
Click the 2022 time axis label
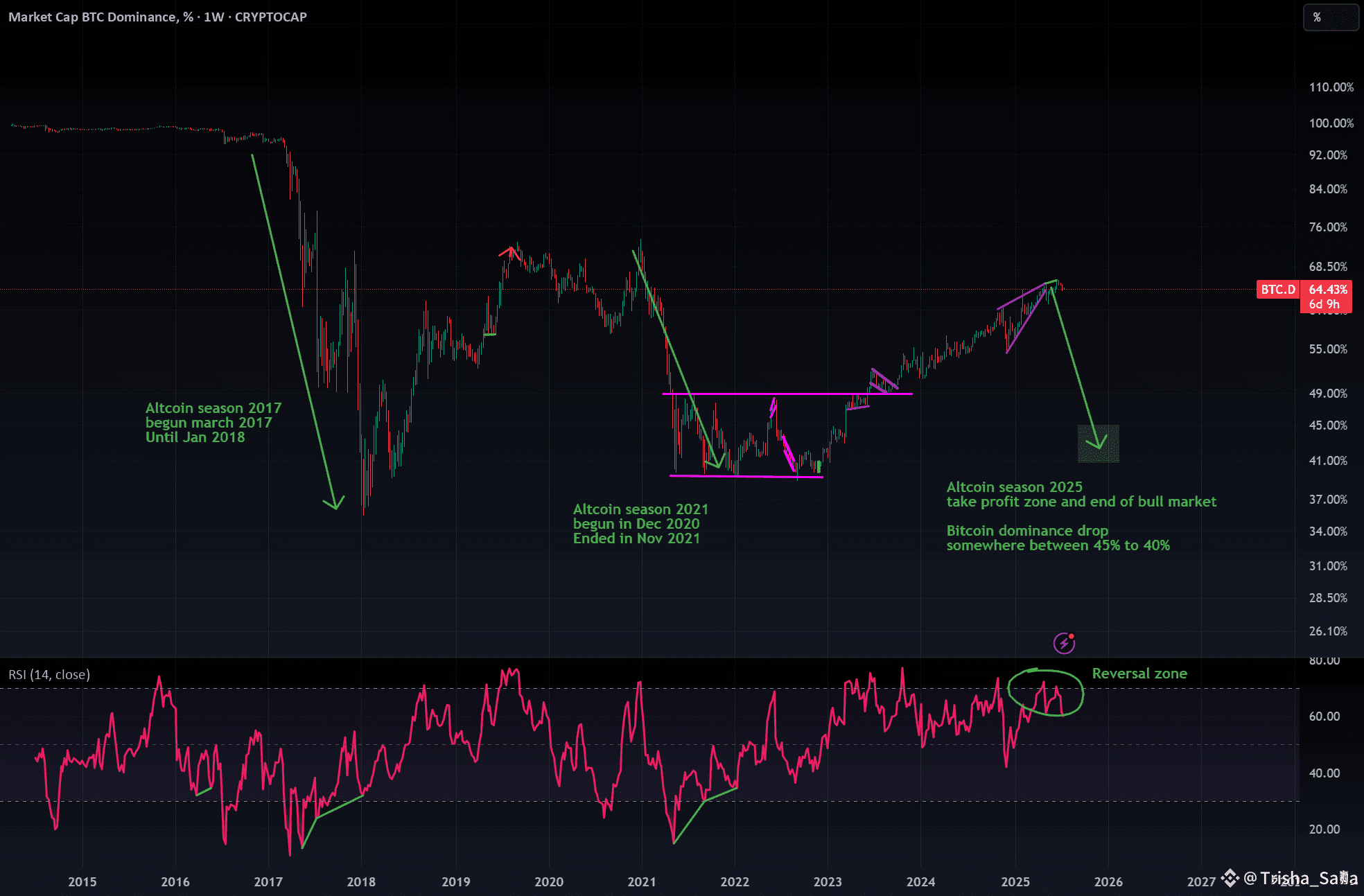pos(735,882)
